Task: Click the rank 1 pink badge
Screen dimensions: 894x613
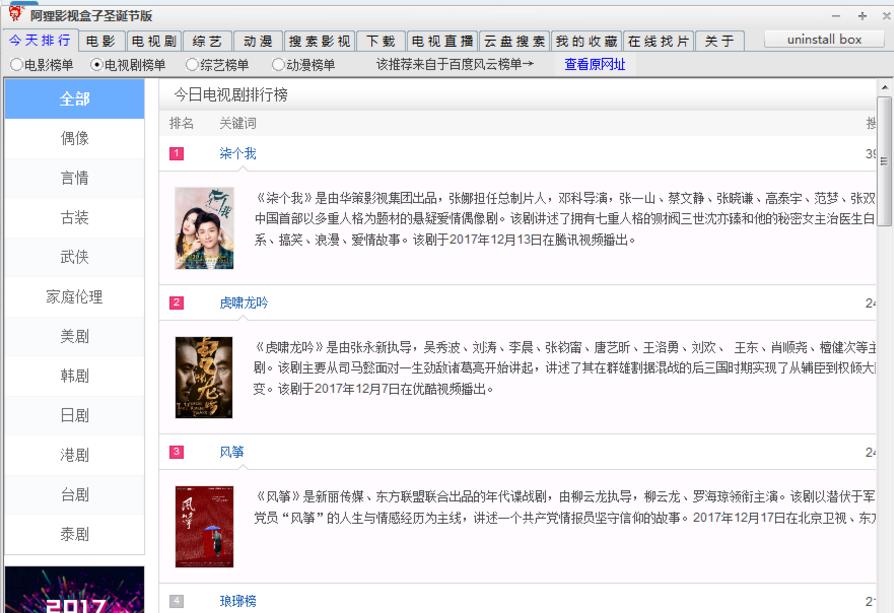Action: 177,154
